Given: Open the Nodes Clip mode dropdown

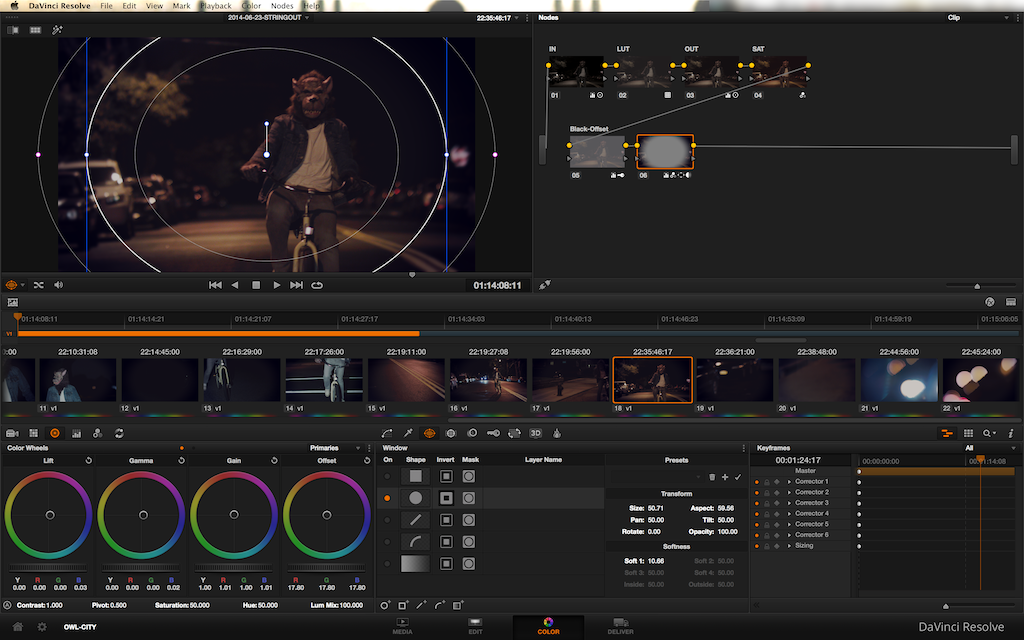Looking at the screenshot, I should [978, 18].
